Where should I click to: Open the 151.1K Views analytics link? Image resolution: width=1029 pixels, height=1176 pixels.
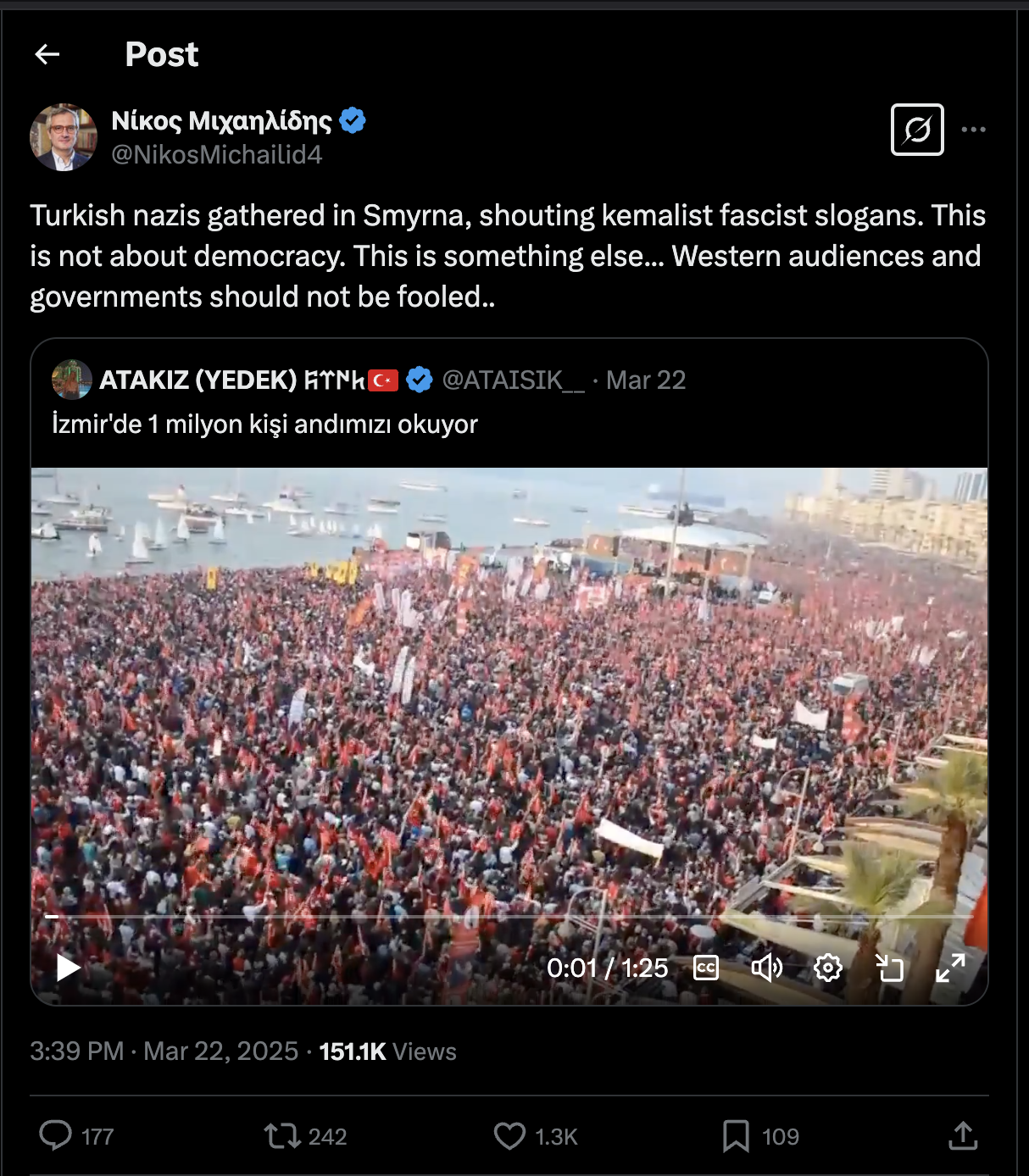[x=387, y=1052]
